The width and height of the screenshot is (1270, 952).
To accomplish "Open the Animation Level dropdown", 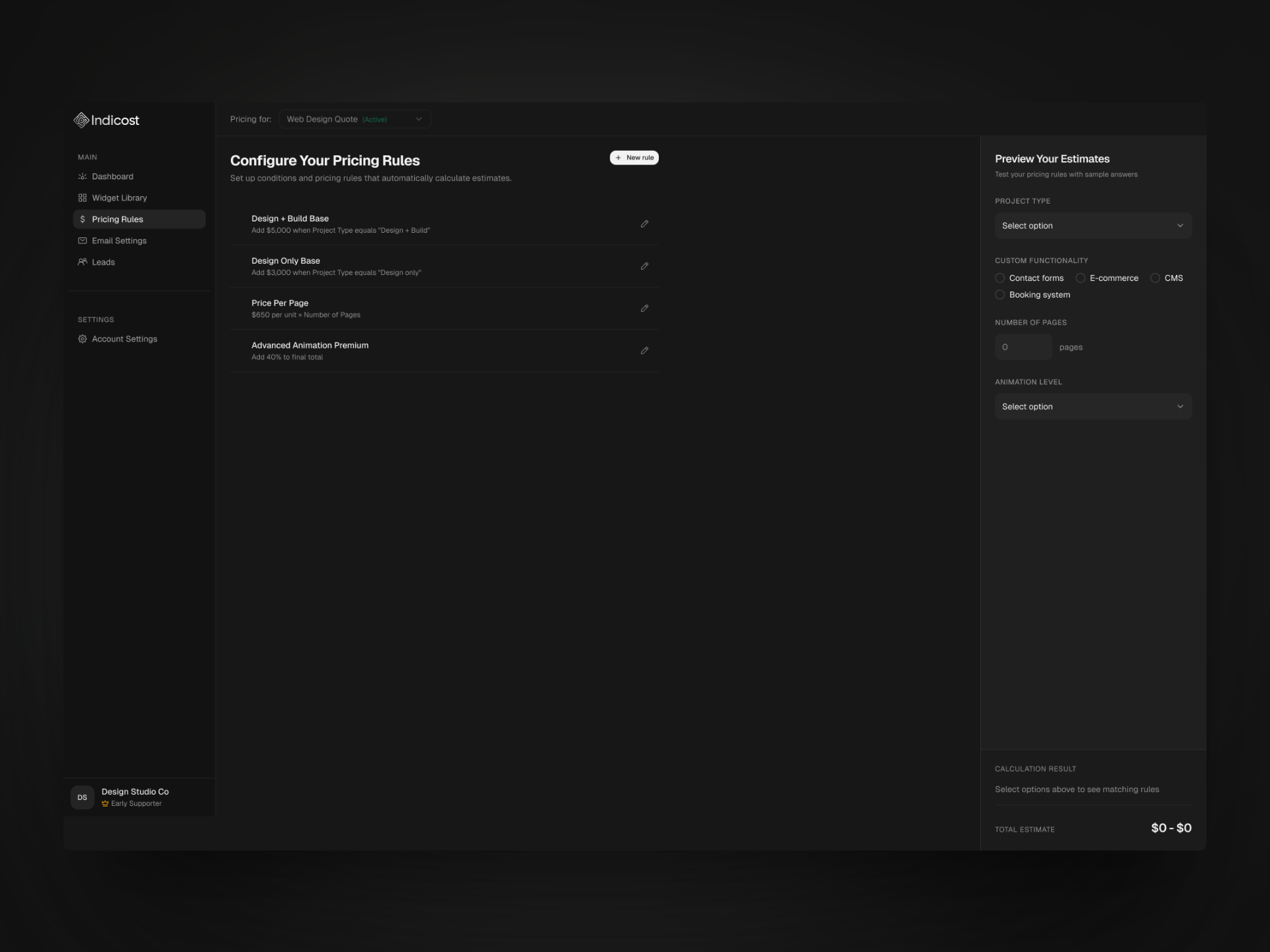I will pos(1092,406).
